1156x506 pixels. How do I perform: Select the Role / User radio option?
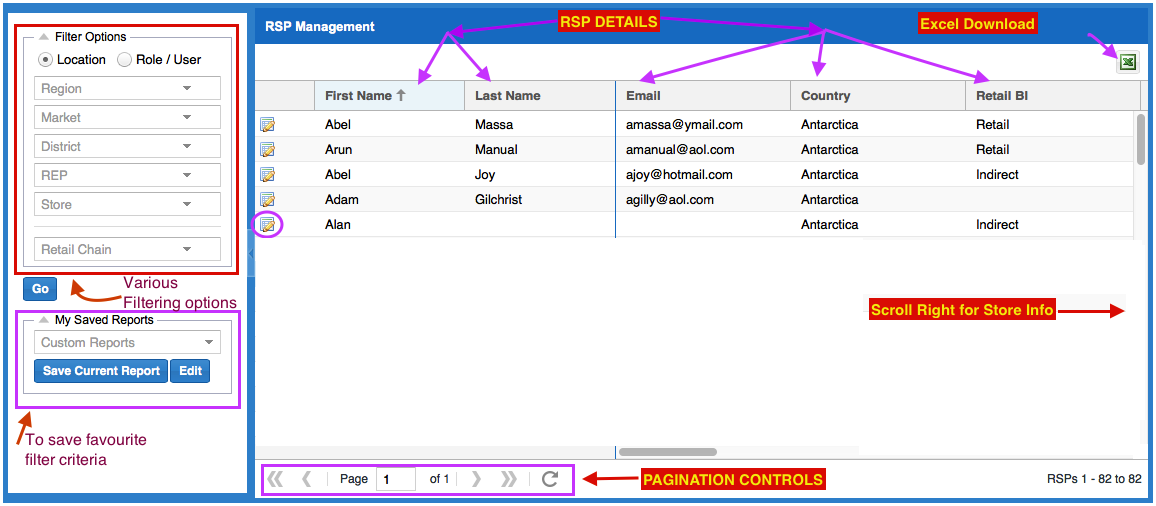tap(124, 60)
